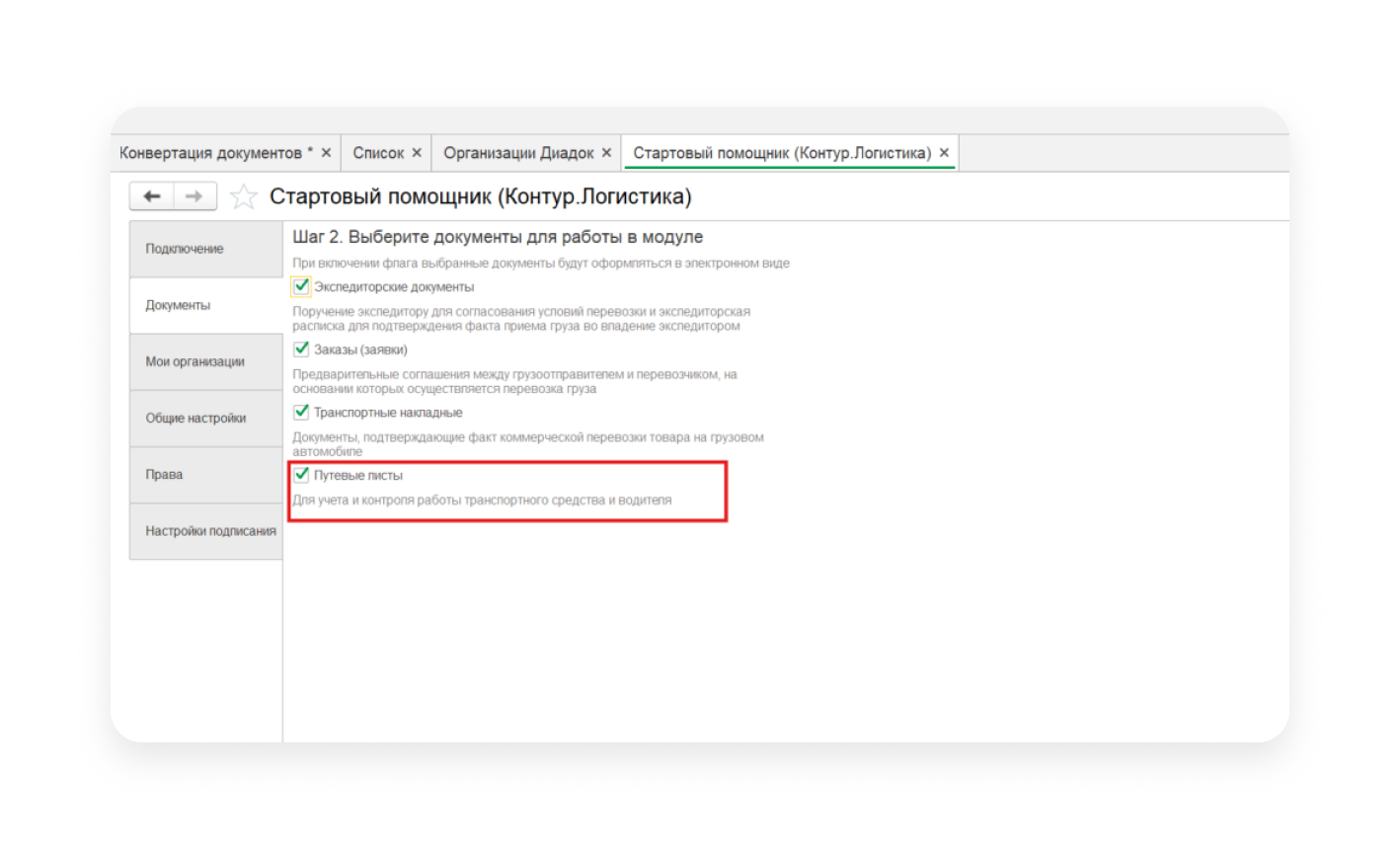Click the Экспедиторские документы description text
The image size is (1400, 849).
click(521, 319)
